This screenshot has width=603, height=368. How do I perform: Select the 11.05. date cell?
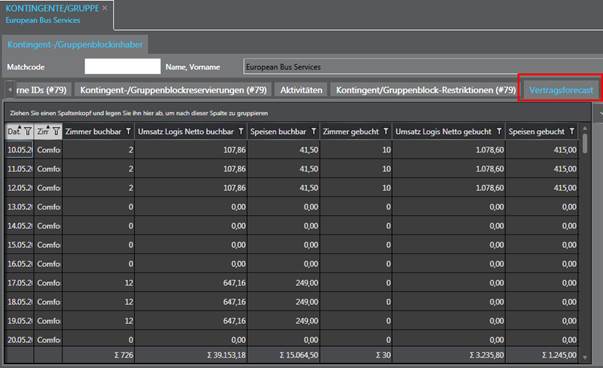pos(20,169)
